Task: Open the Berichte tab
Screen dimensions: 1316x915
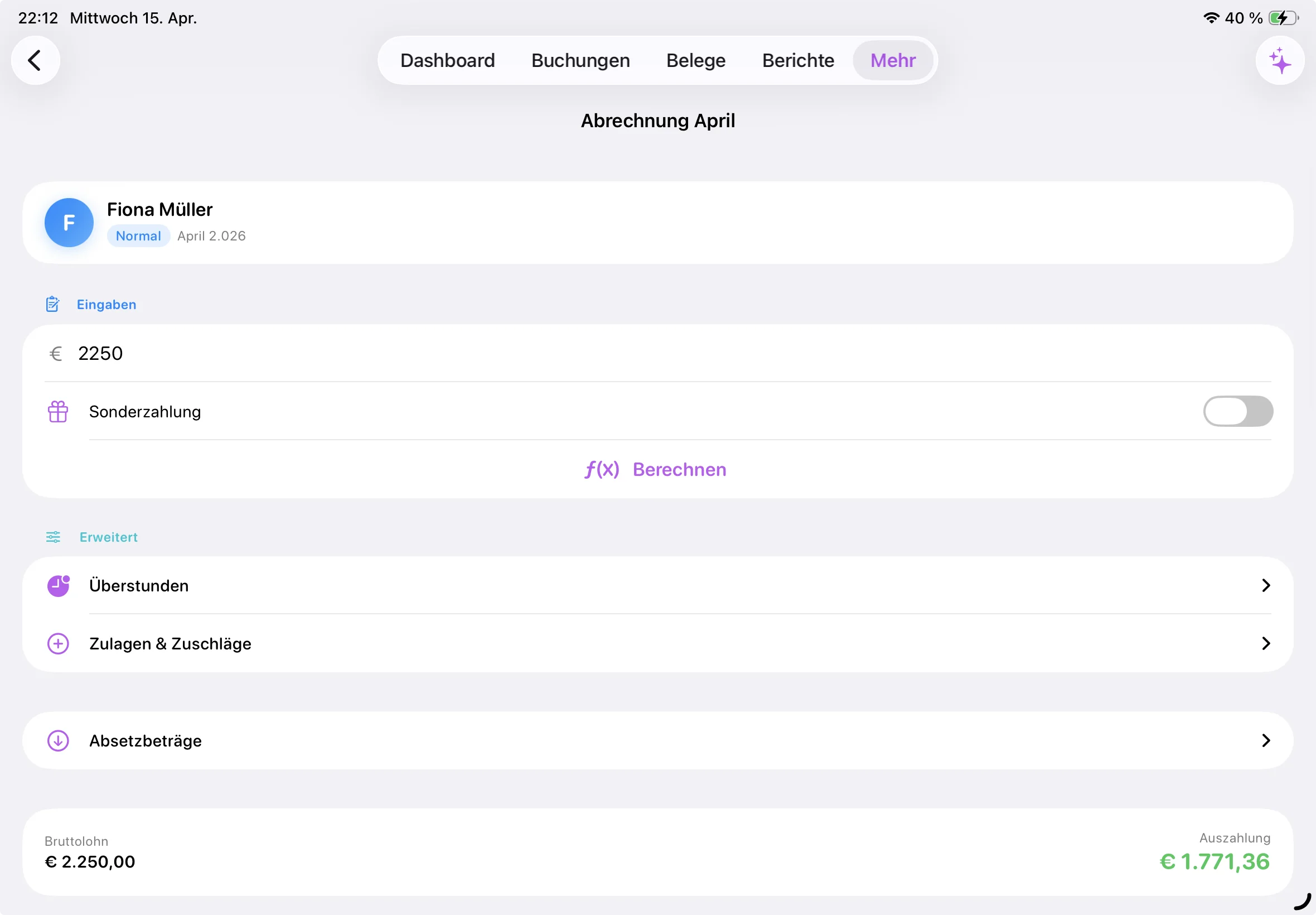Action: tap(798, 60)
